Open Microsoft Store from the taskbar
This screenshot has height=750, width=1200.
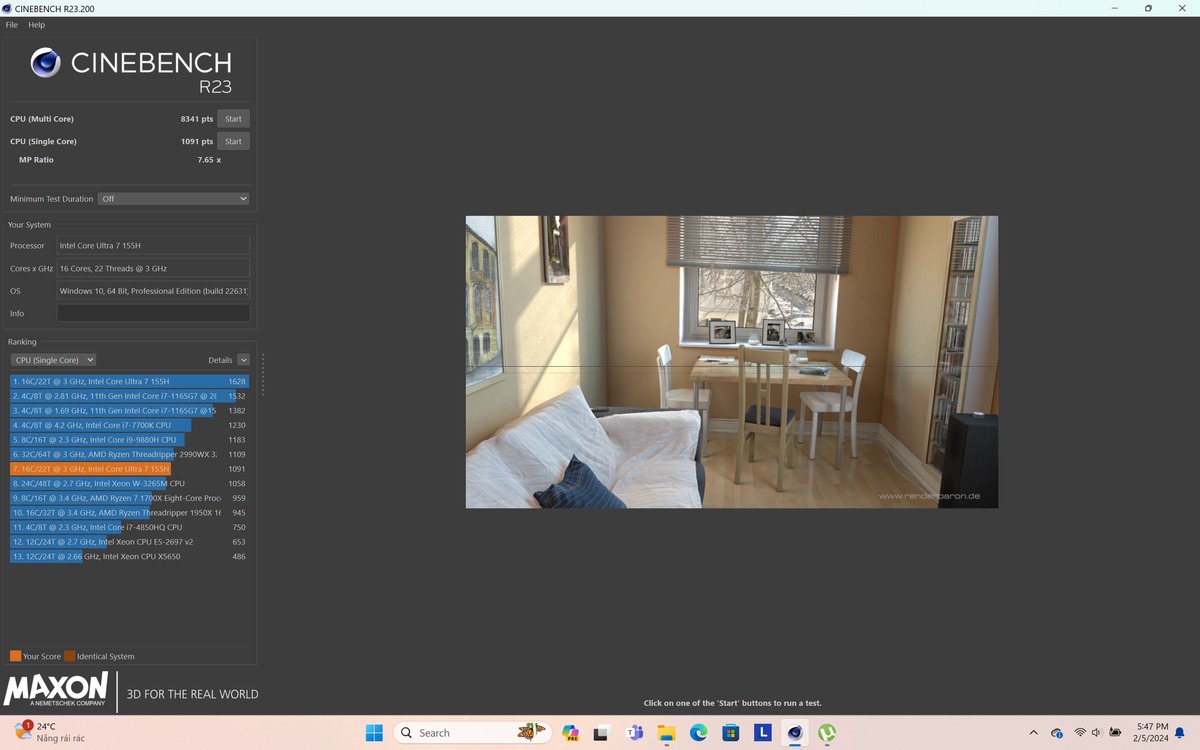pyautogui.click(x=731, y=733)
